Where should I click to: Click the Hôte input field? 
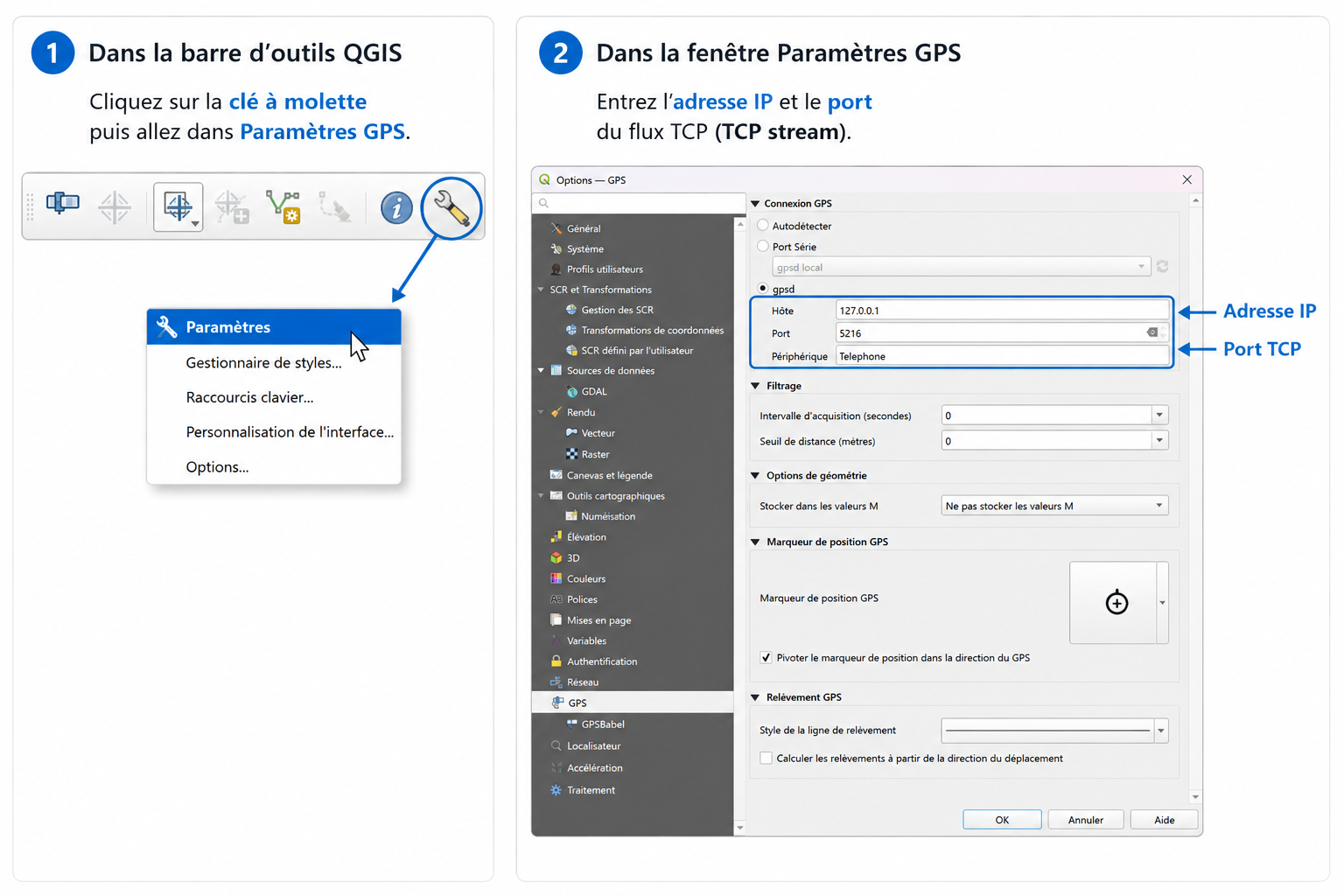pyautogui.click(x=1003, y=311)
